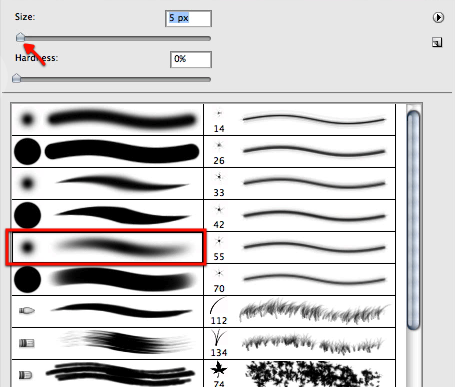This screenshot has width=455, height=387.
Task: Select the large hard round stroke brush
Action: (x=107, y=151)
